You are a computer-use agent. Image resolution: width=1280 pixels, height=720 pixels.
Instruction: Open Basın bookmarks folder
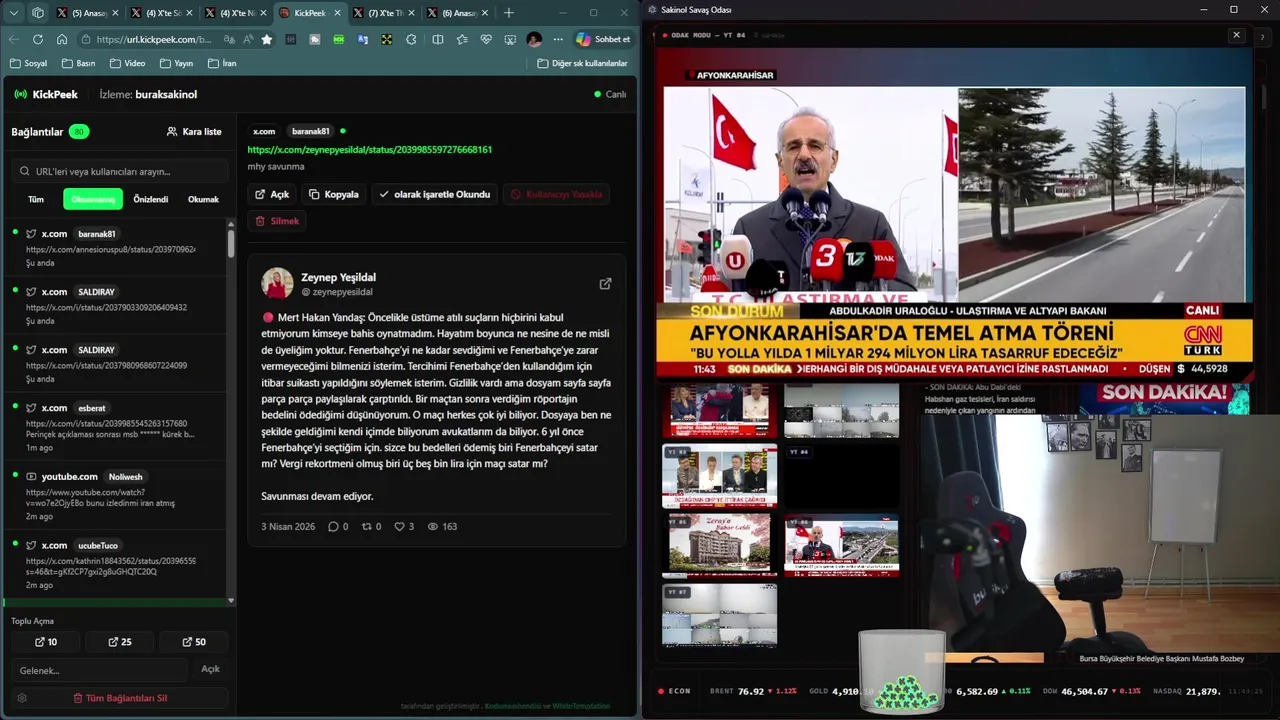pyautogui.click(x=78, y=63)
